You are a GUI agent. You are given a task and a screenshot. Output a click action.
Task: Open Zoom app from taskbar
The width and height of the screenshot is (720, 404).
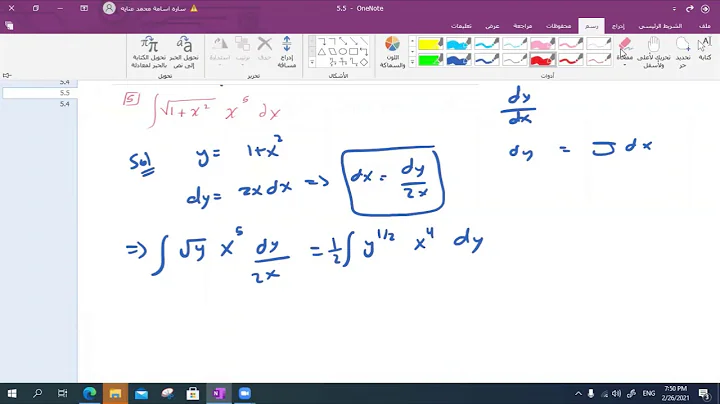(244, 393)
